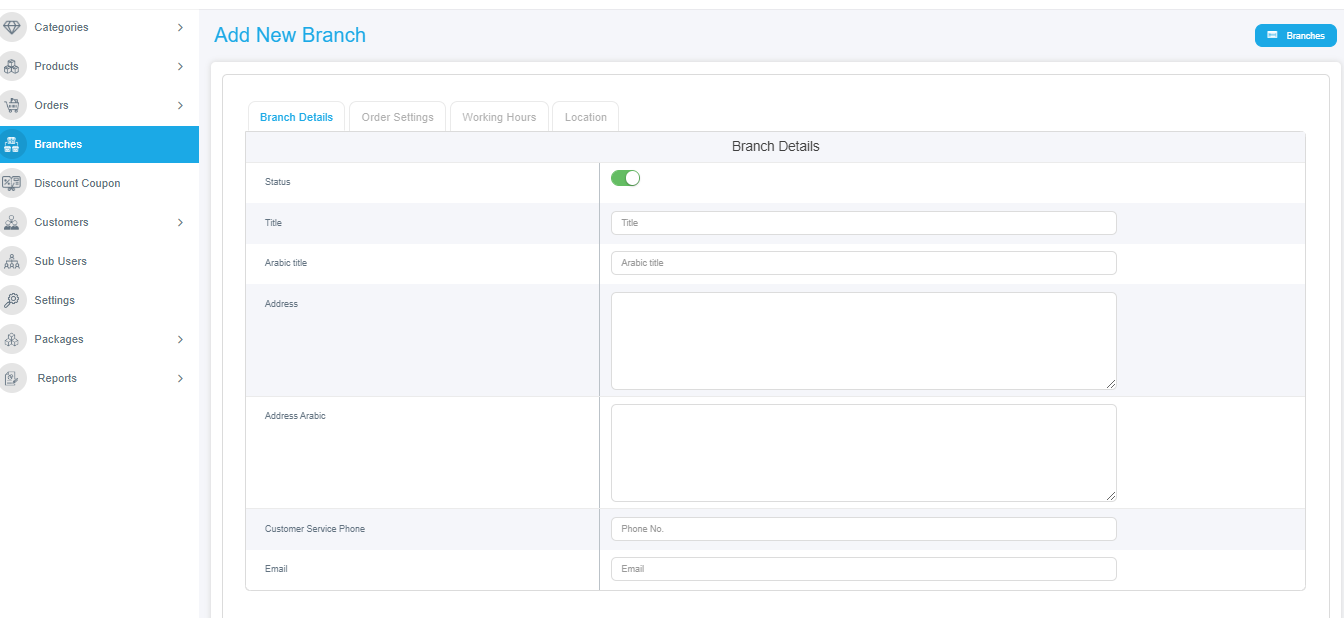Switch to the Order Settings tab
The width and height of the screenshot is (1344, 618).
click(x=397, y=117)
